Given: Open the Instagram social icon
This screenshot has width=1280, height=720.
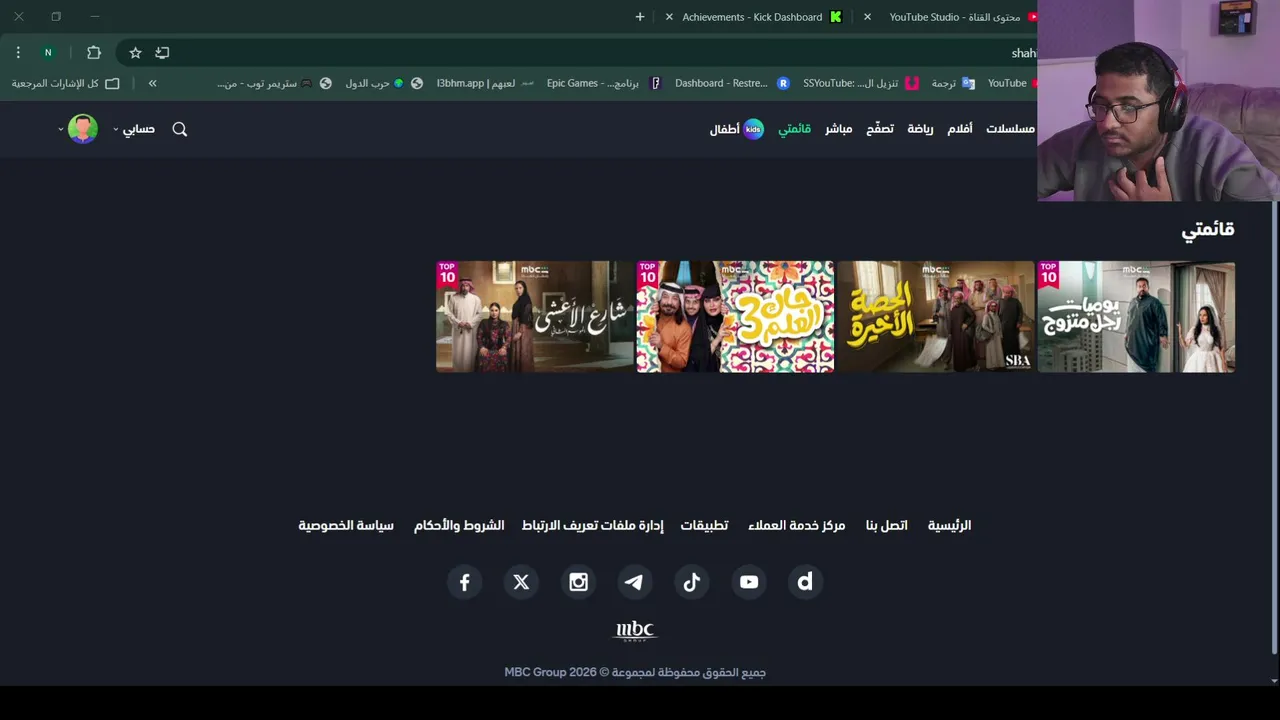Looking at the screenshot, I should pos(578,582).
